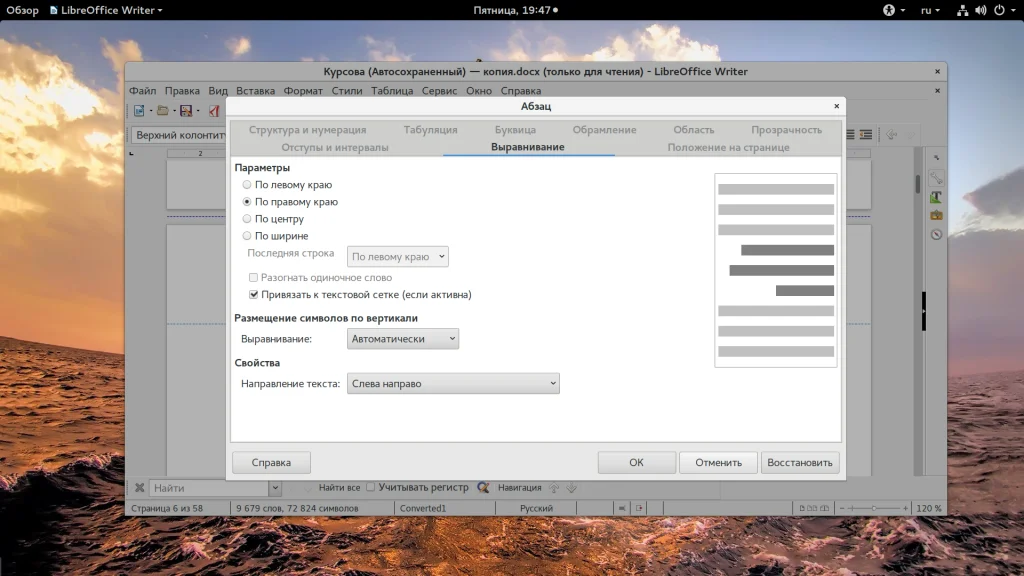
Task: Click the zoom slider in status bar
Action: point(875,508)
